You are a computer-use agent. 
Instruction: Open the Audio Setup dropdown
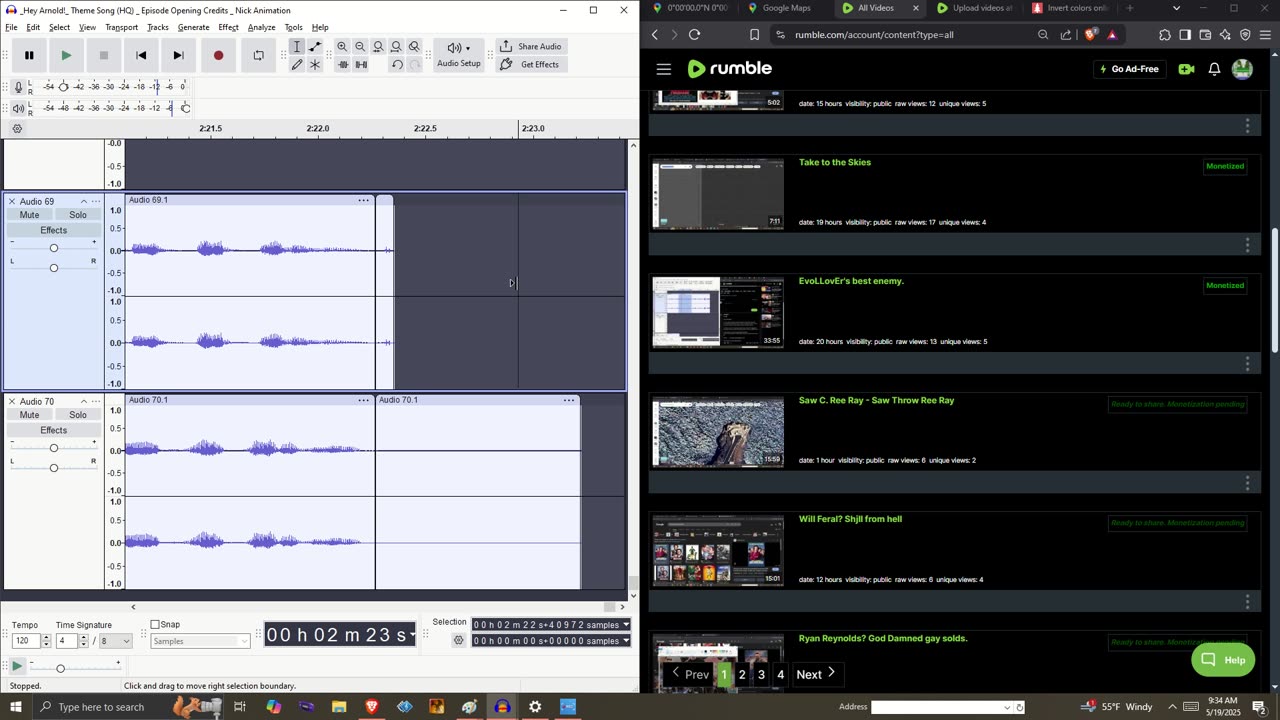click(x=459, y=55)
